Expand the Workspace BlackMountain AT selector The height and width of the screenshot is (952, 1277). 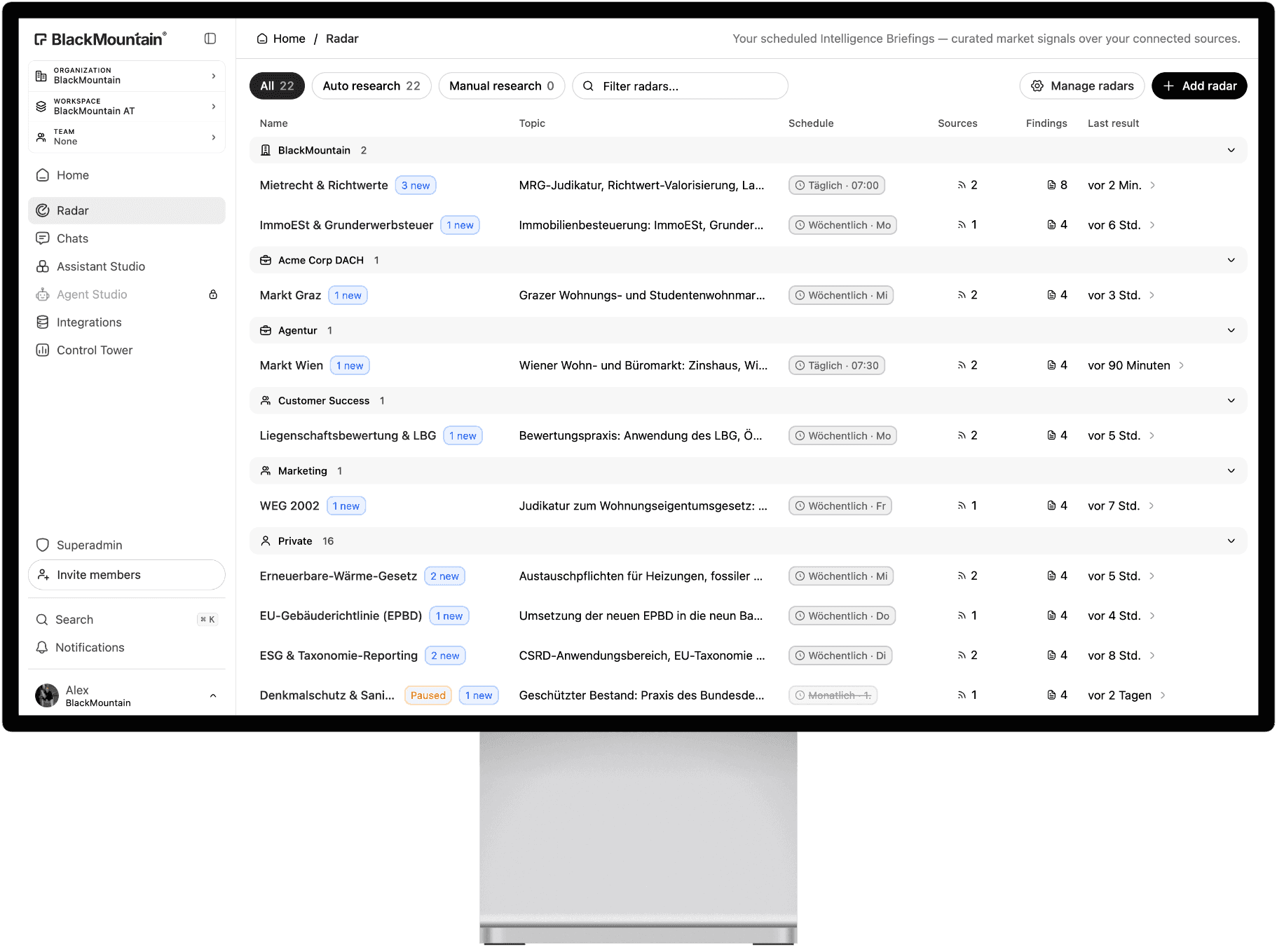pyautogui.click(x=127, y=107)
